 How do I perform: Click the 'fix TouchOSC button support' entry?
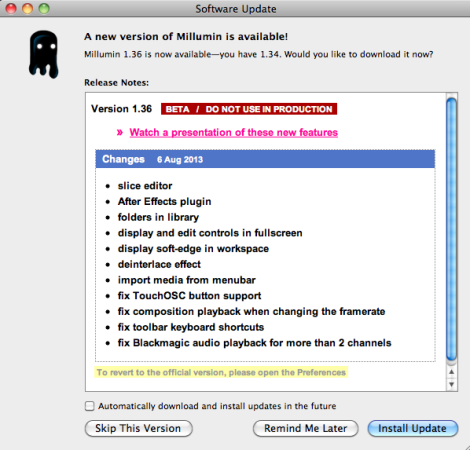(189, 296)
